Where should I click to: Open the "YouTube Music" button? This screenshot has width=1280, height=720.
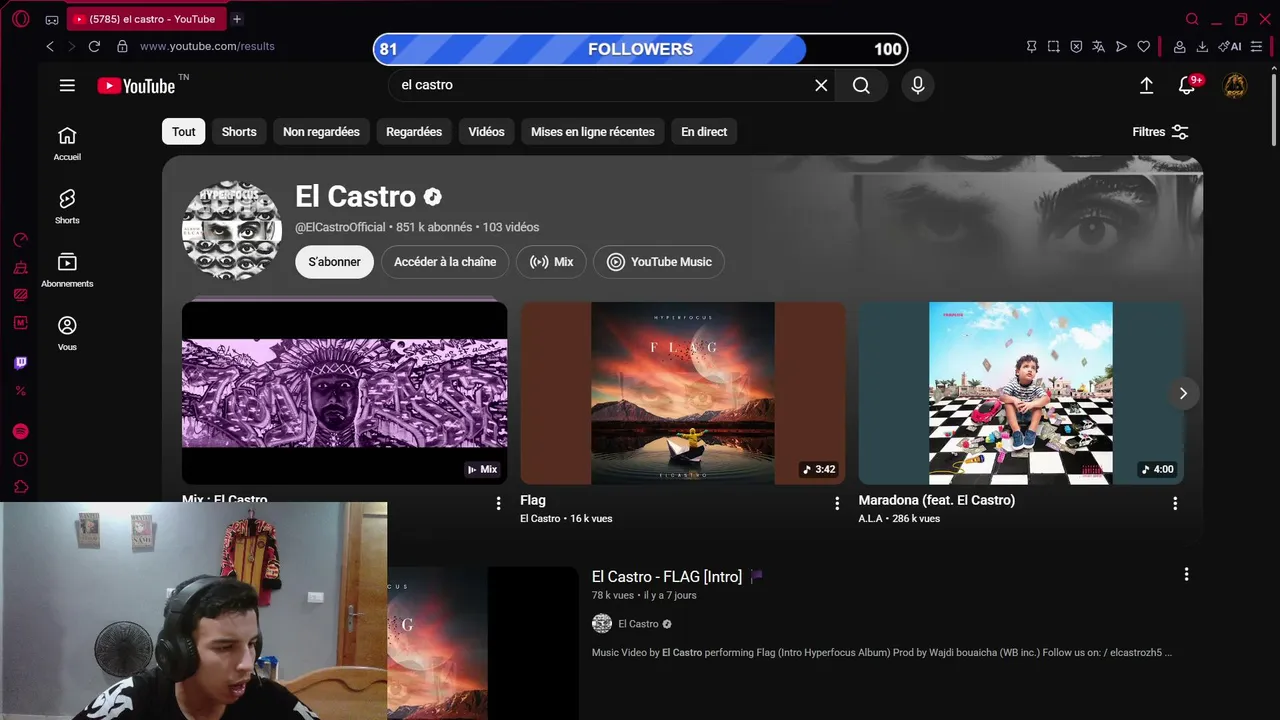click(x=659, y=262)
